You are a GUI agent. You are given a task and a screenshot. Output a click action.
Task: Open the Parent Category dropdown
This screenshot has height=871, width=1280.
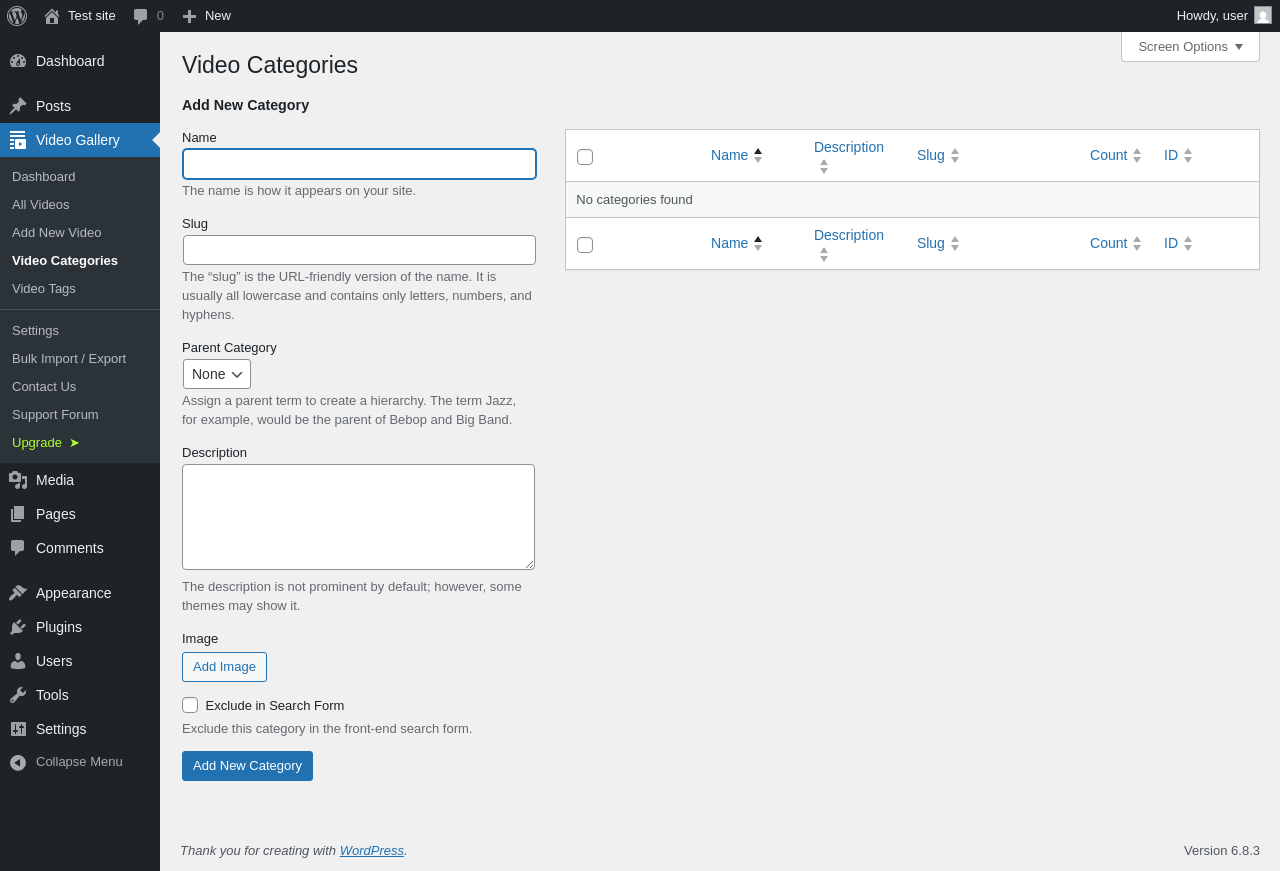click(x=217, y=374)
